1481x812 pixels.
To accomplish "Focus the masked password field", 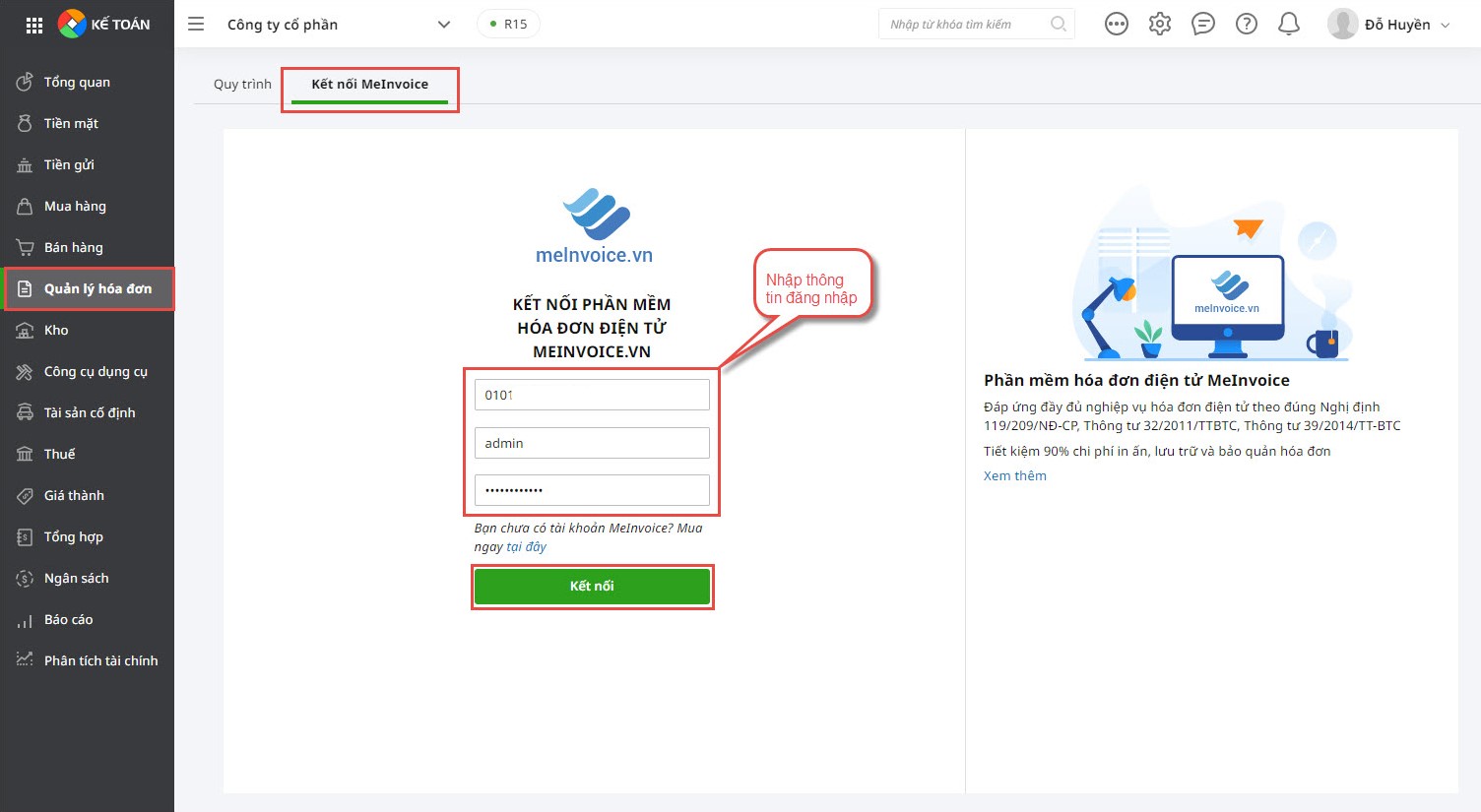I will tap(592, 490).
